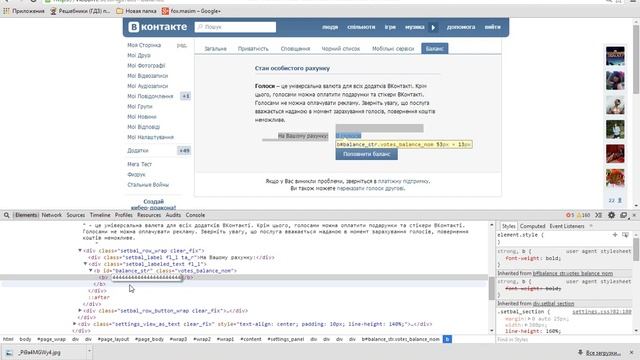Select body in DOM breadcrumb
Viewport: 640px width, 360px height.
[x=25, y=339]
